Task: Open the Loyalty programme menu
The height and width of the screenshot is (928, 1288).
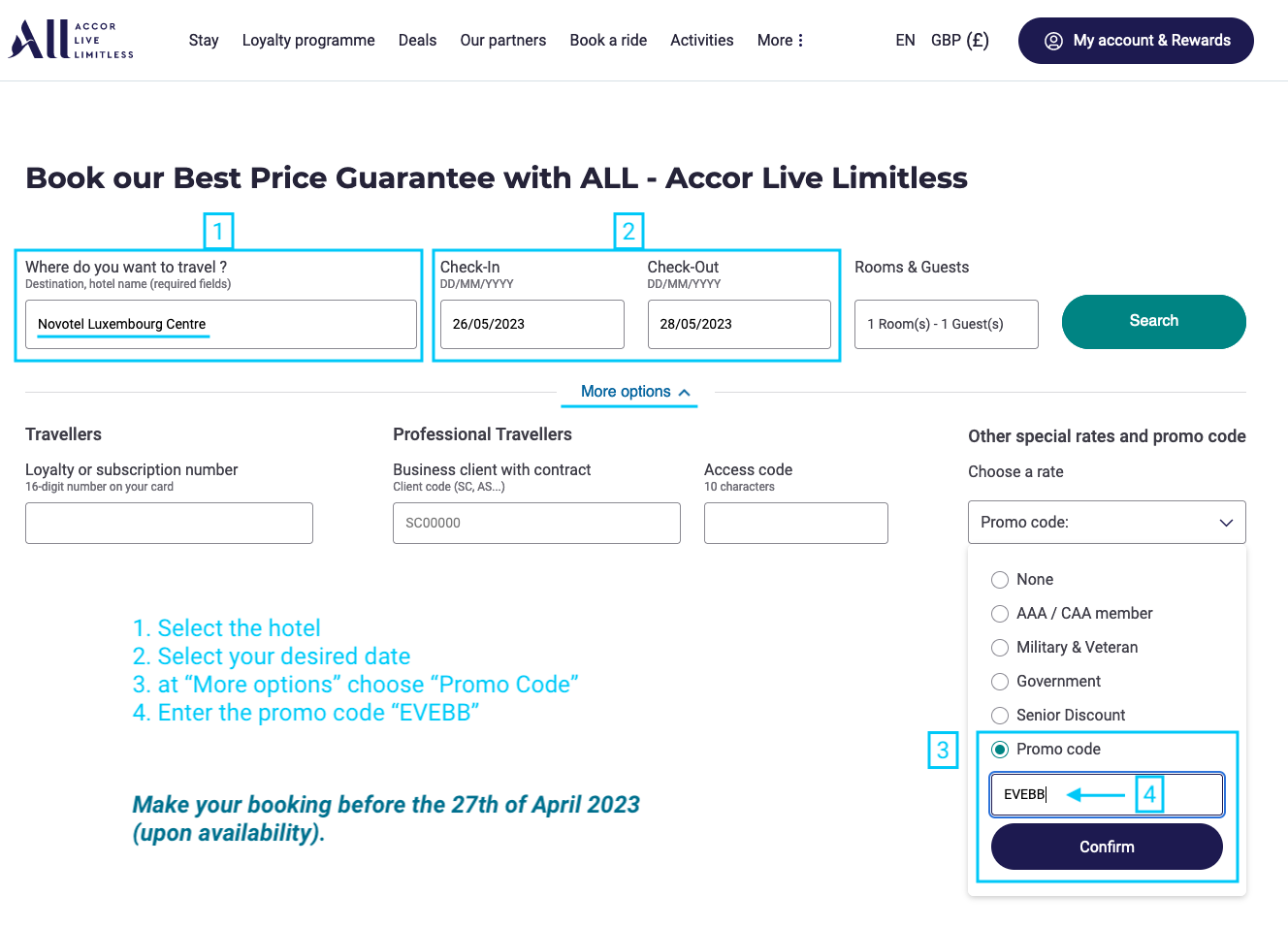Action: coord(308,41)
